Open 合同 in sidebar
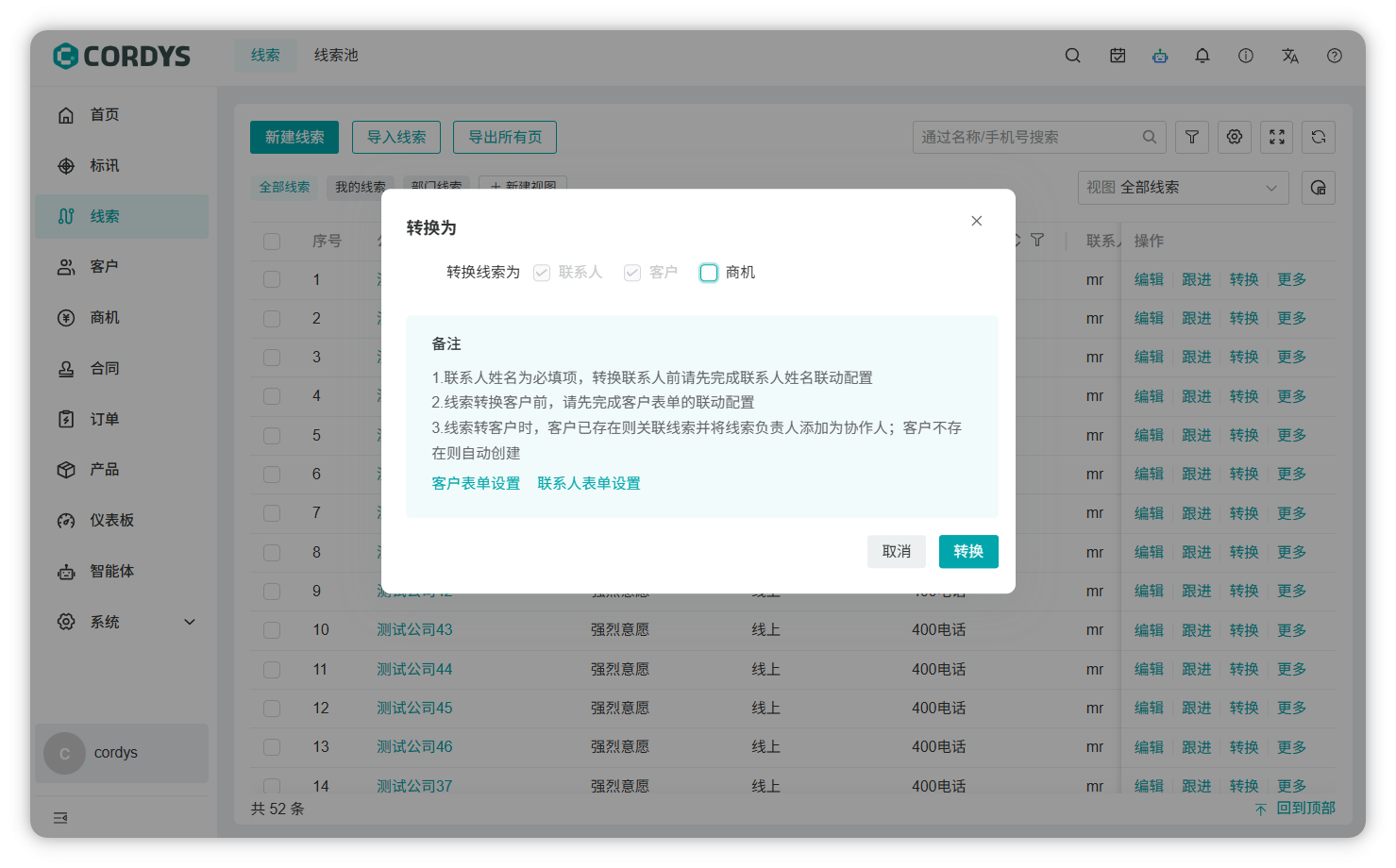This screenshot has height=868, width=1396. pos(122,369)
